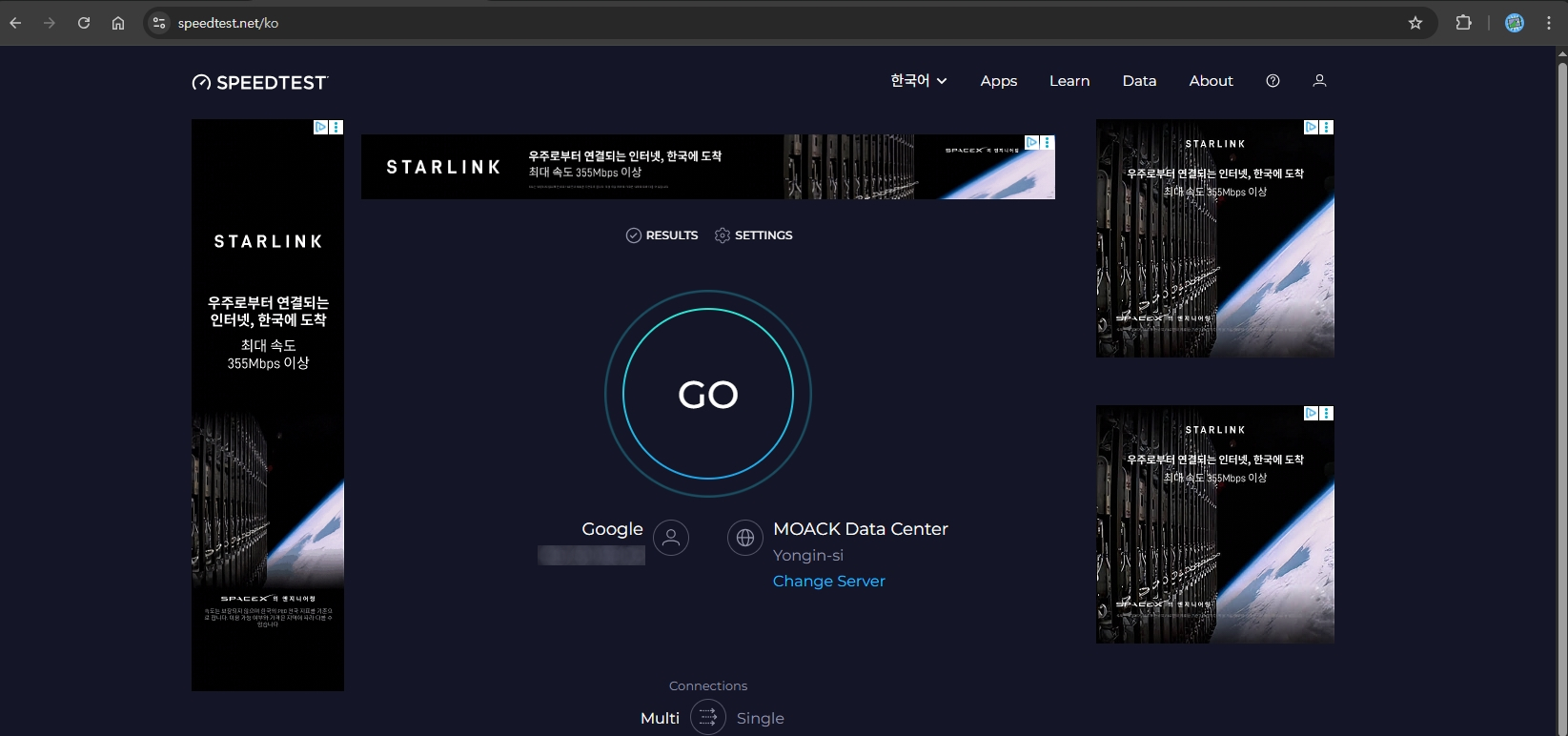Click the MOACK Data Center server name
Viewport: 1568px width, 736px height.
click(x=861, y=529)
